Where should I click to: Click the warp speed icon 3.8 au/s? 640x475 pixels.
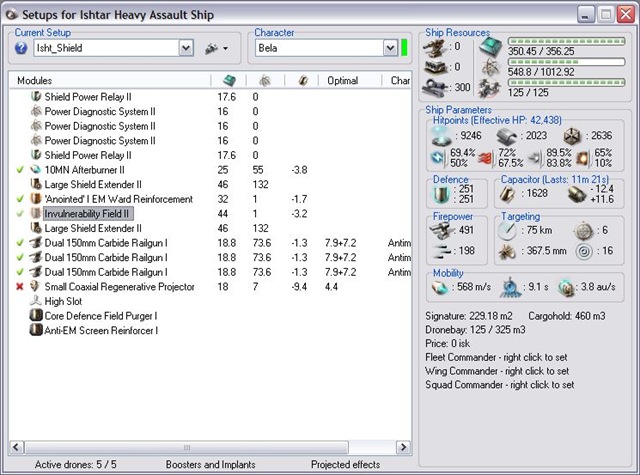pos(566,288)
